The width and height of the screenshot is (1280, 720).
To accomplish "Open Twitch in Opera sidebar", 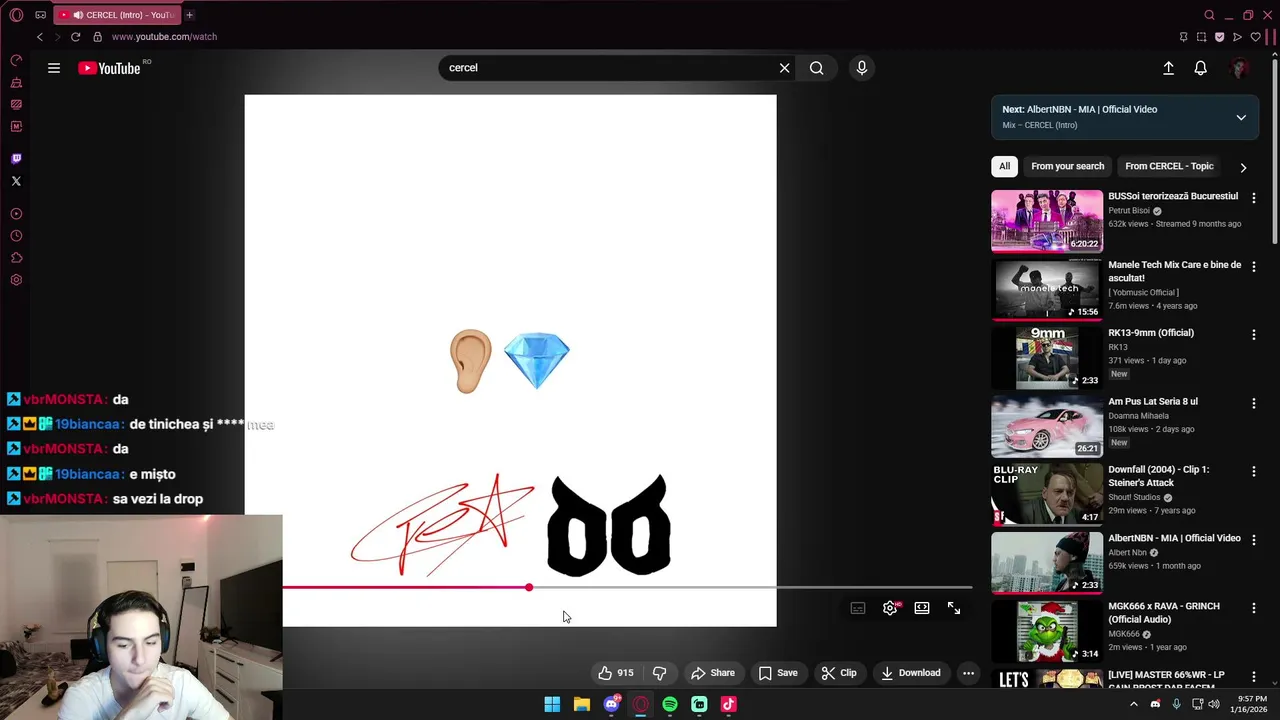I will [x=16, y=159].
